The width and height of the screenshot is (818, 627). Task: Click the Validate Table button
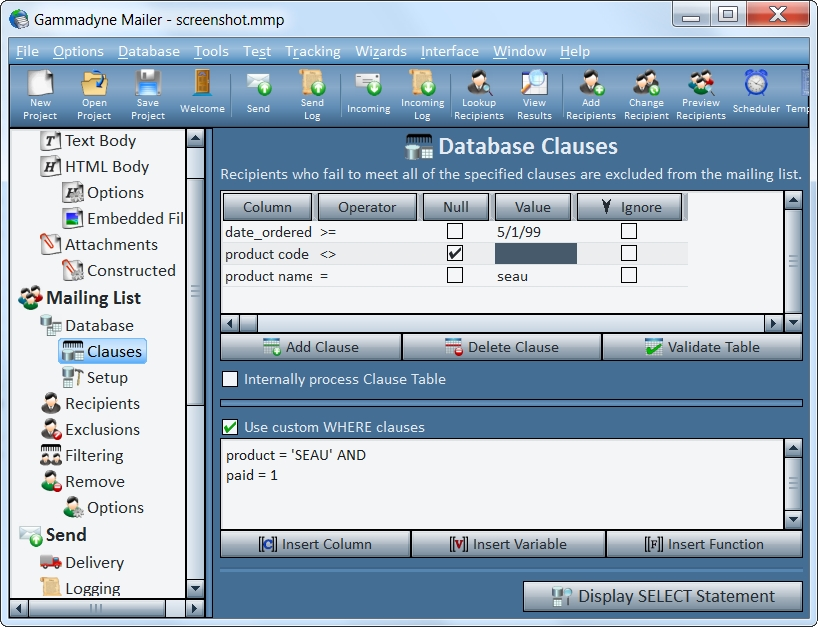coord(702,347)
